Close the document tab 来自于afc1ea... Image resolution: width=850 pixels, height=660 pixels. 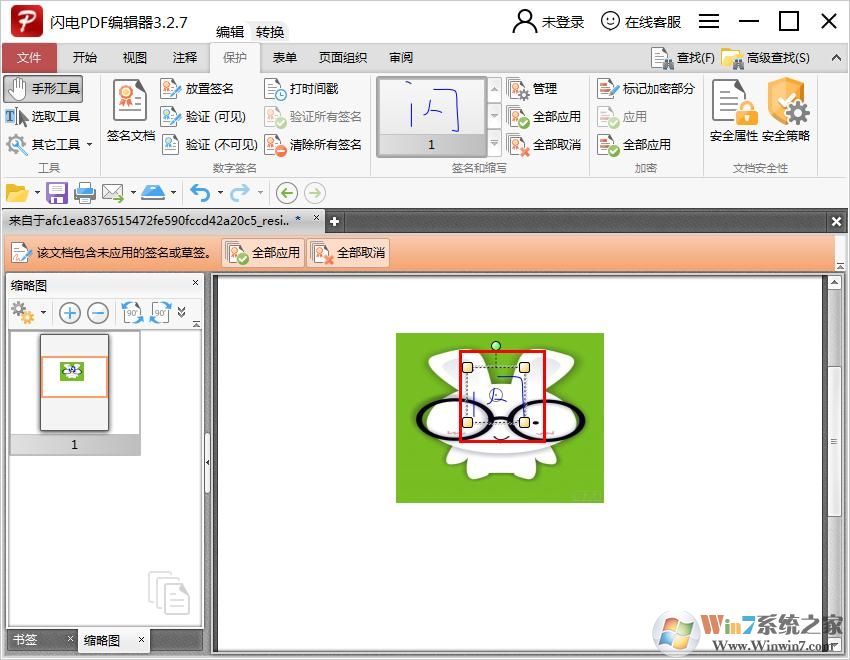point(316,218)
